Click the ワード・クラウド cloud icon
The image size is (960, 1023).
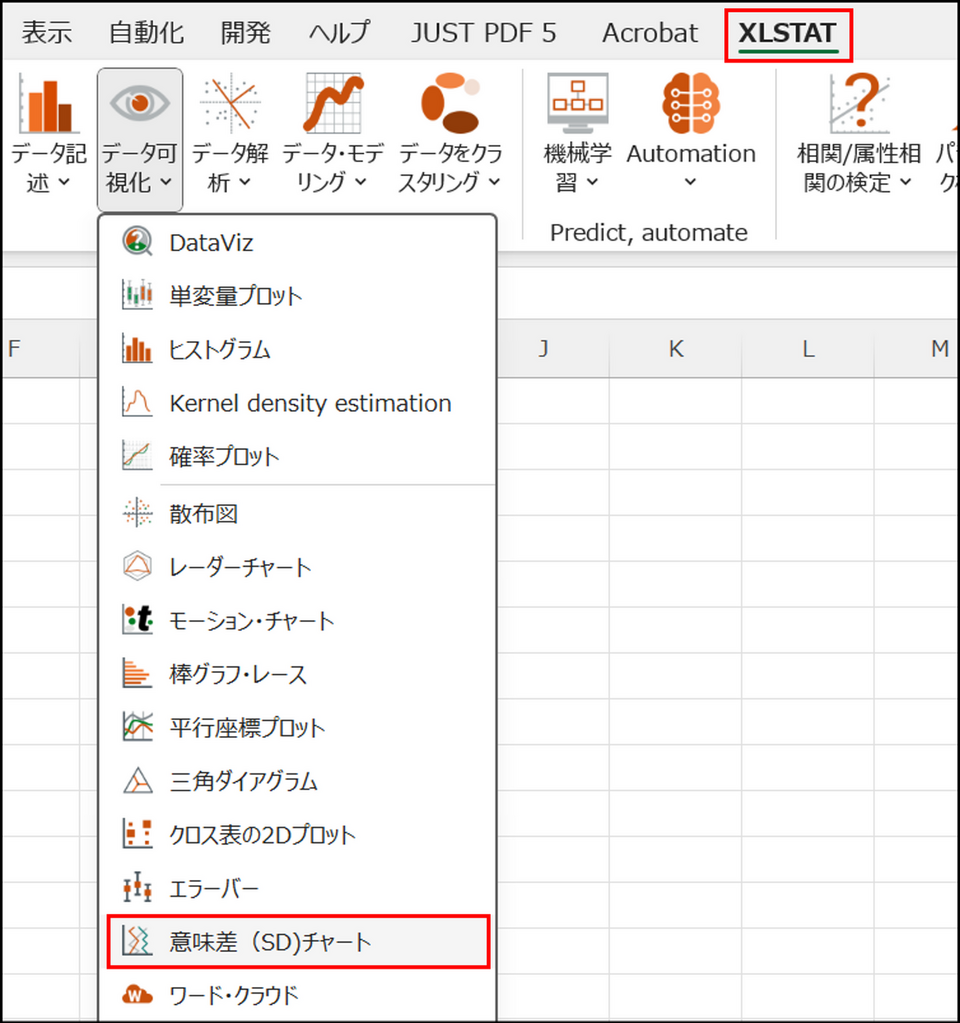coord(137,994)
